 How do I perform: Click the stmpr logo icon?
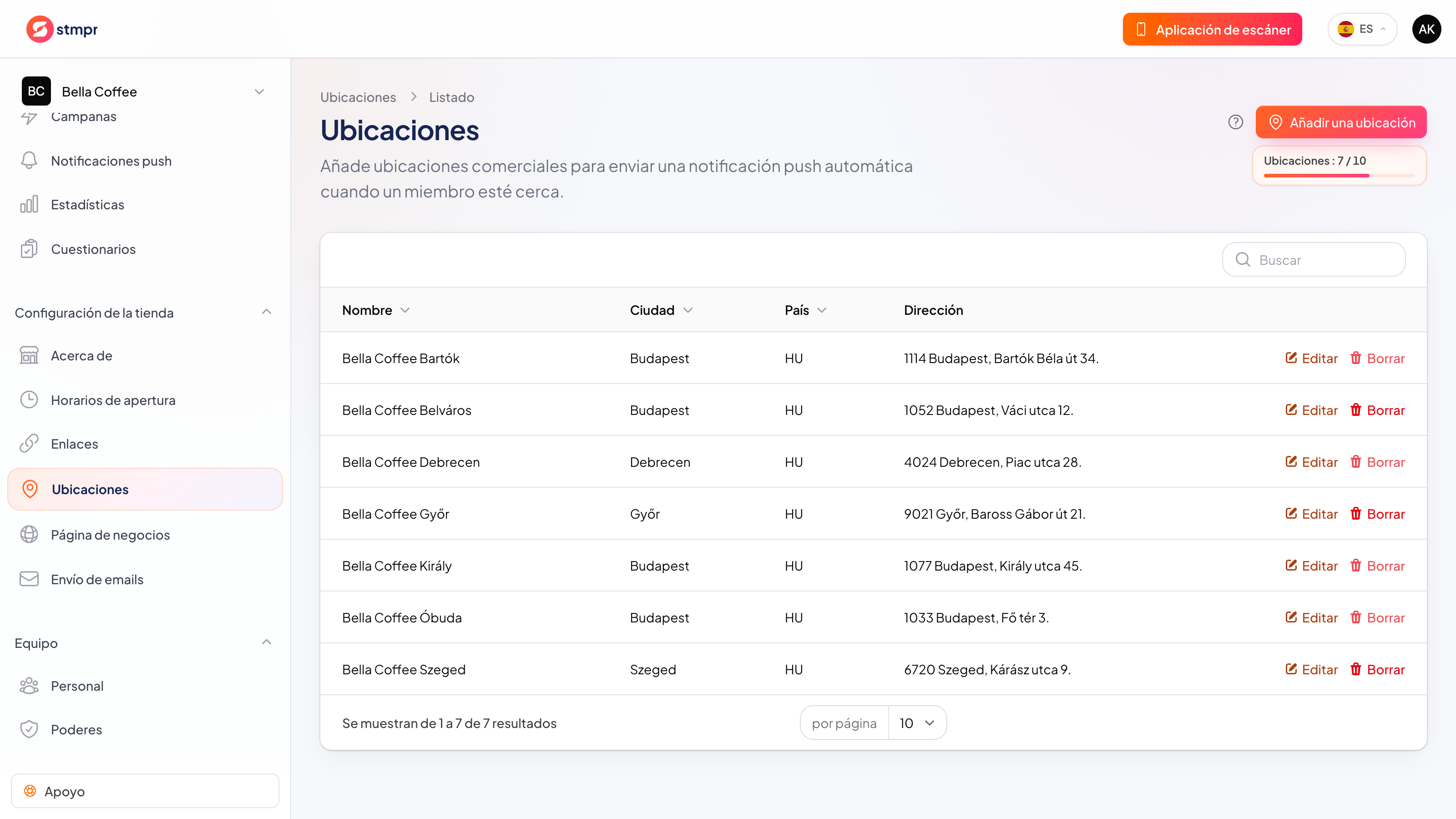(40, 29)
